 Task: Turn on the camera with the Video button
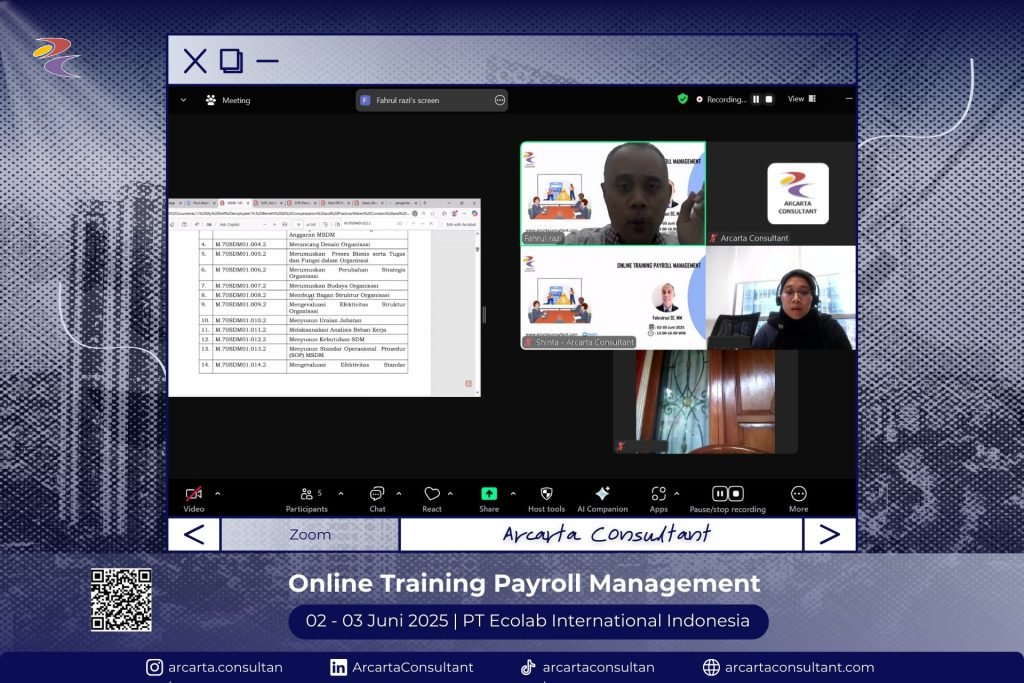tap(194, 494)
